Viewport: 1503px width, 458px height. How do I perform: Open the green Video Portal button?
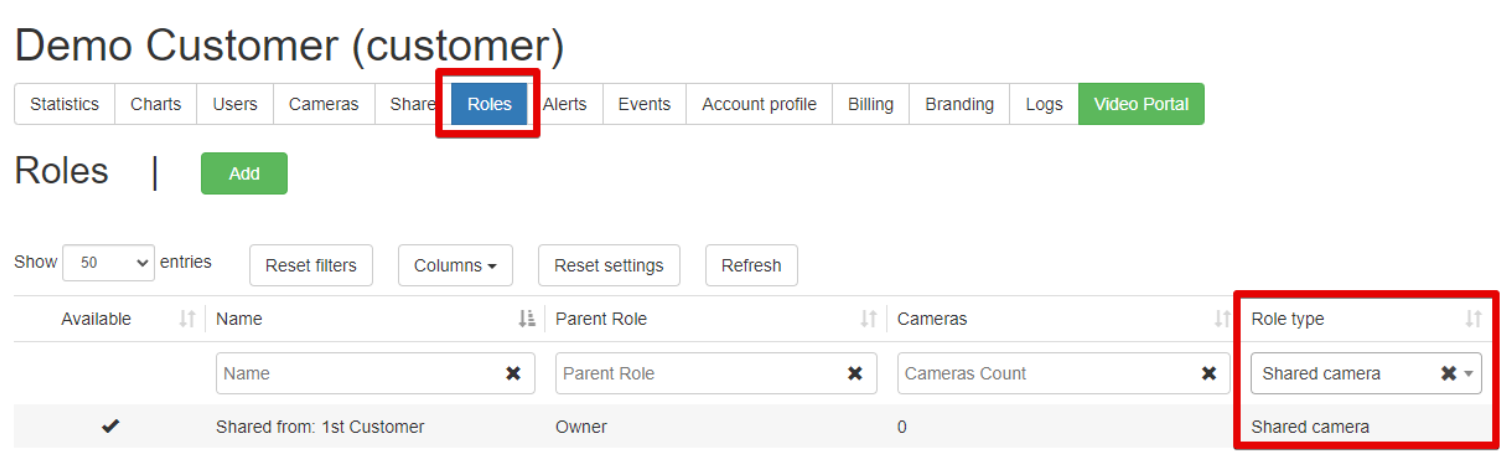click(1141, 104)
